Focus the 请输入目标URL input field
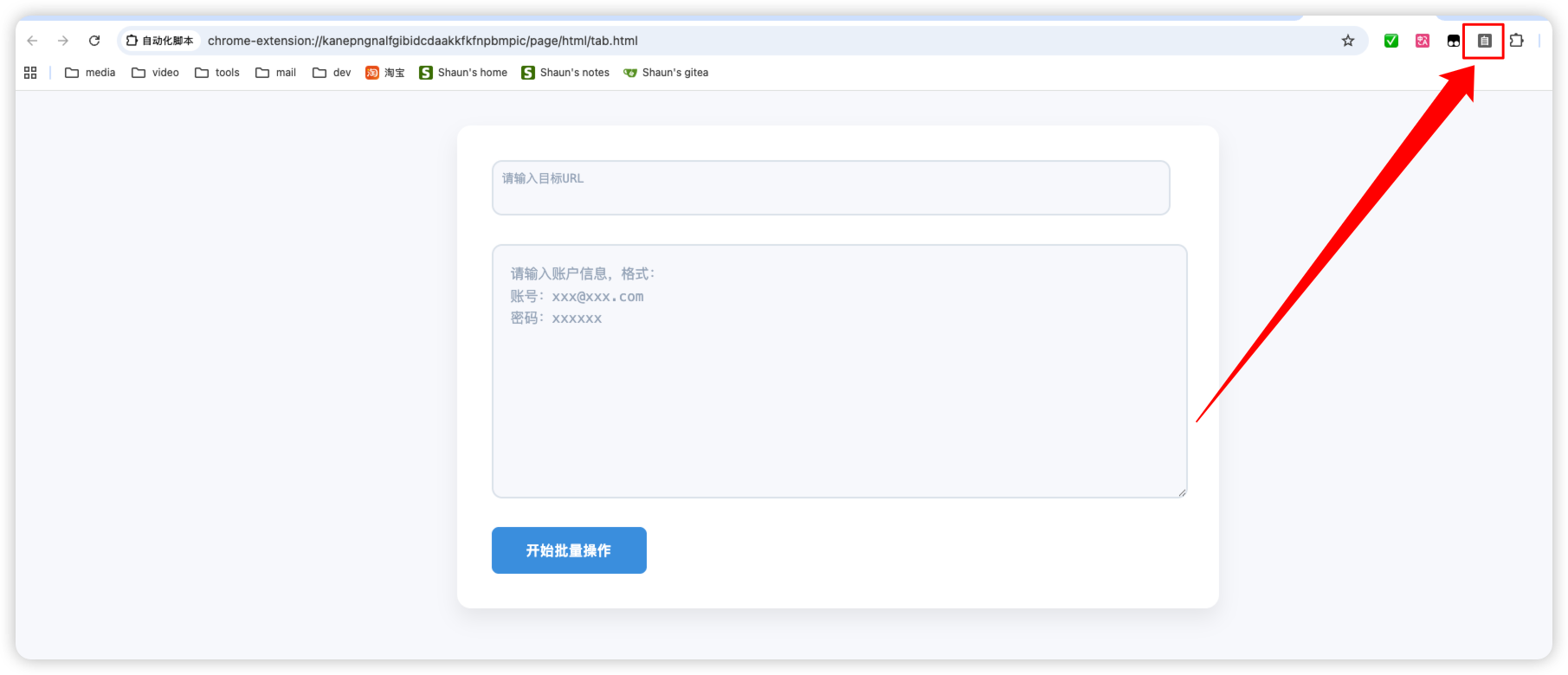Image resolution: width=1568 pixels, height=675 pixels. point(830,188)
